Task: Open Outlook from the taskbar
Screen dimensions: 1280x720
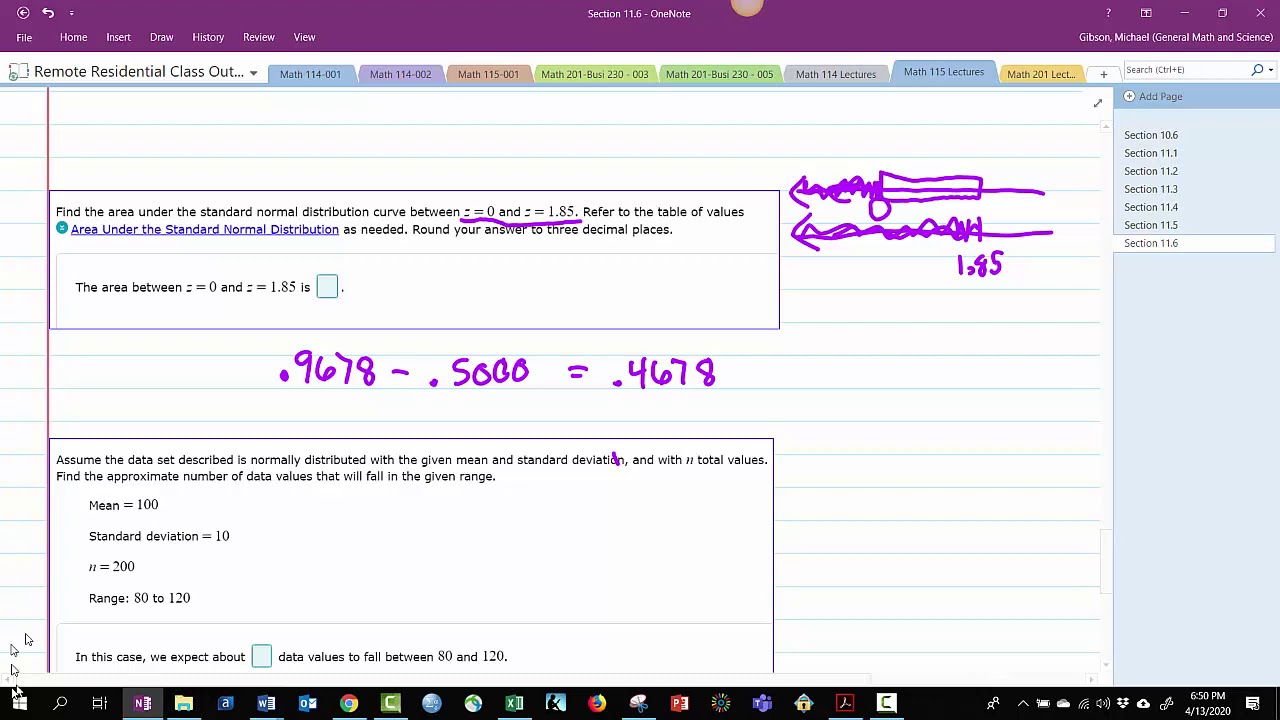Action: coord(308,703)
